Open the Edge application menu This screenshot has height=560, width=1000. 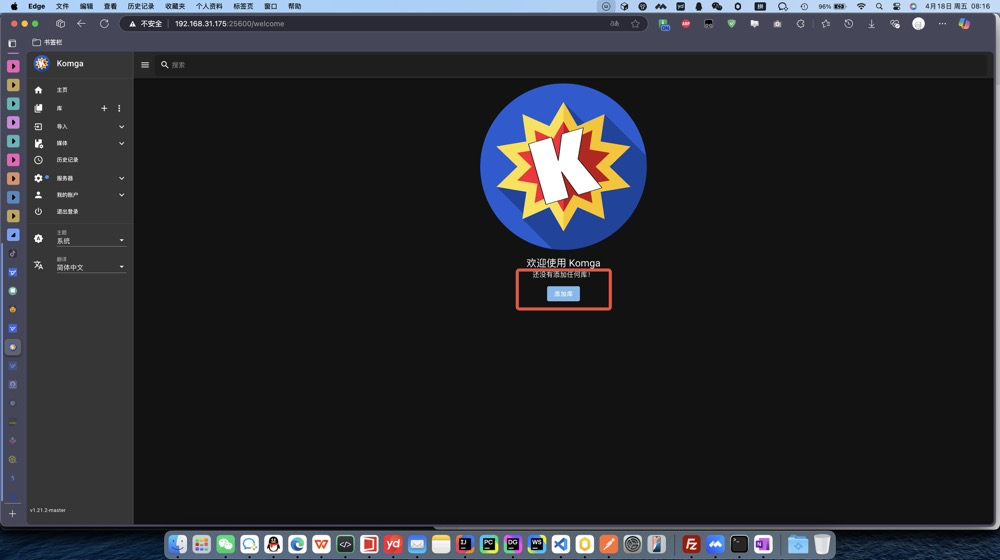36,6
